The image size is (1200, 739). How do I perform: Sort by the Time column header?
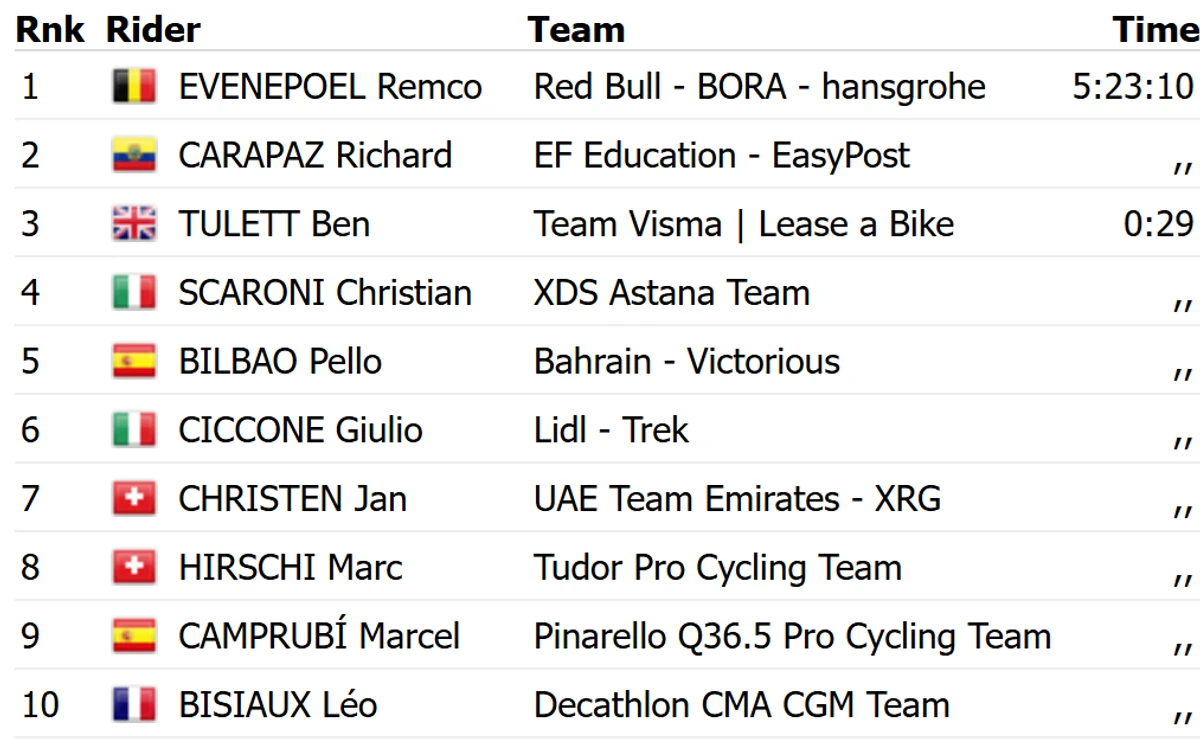(x=1155, y=30)
